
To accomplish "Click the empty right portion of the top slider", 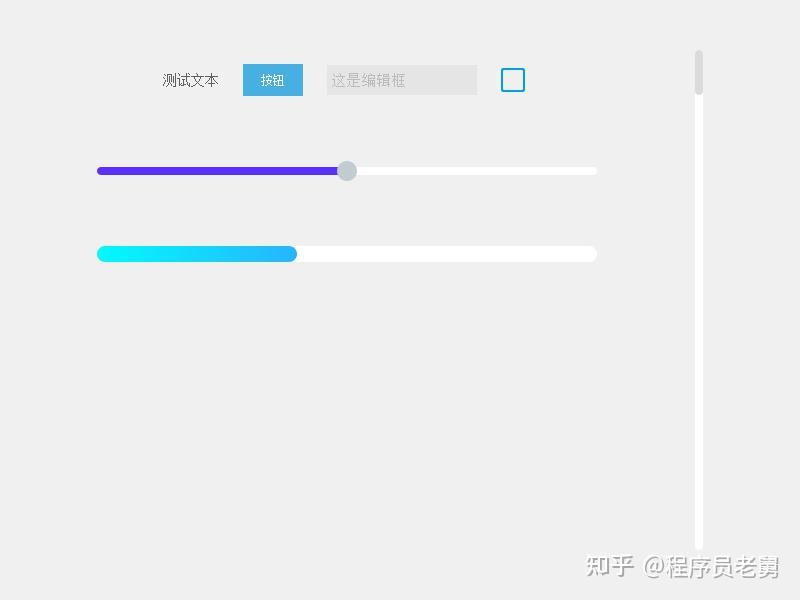I will coord(480,170).
